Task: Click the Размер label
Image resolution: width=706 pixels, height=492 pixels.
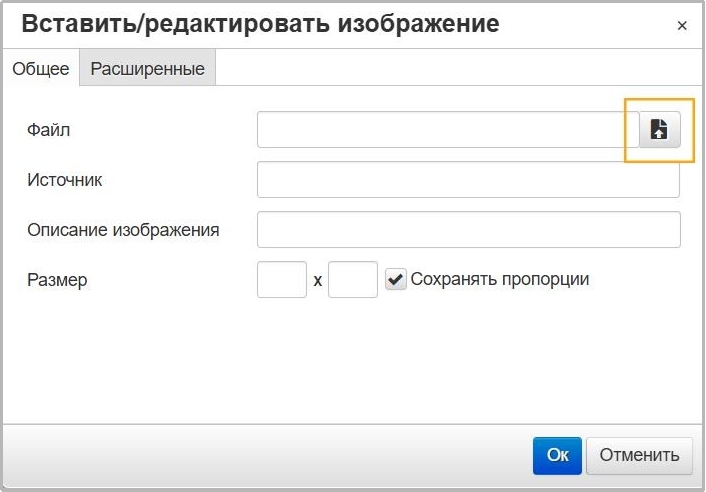Action: [58, 280]
